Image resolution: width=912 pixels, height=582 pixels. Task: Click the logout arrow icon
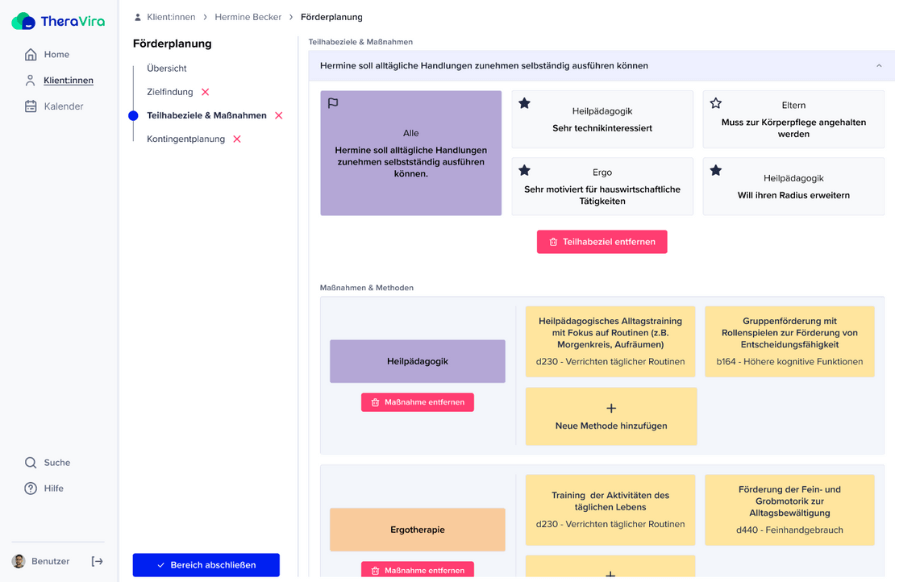pyautogui.click(x=97, y=561)
